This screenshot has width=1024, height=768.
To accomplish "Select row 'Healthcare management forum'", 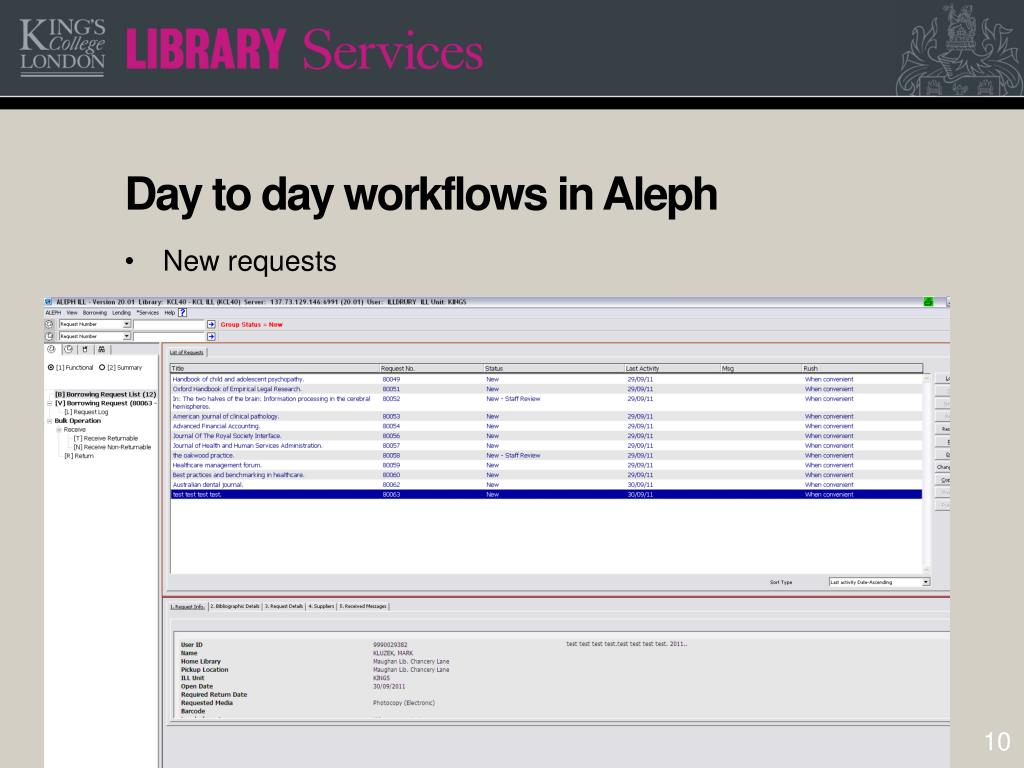I will [x=547, y=466].
